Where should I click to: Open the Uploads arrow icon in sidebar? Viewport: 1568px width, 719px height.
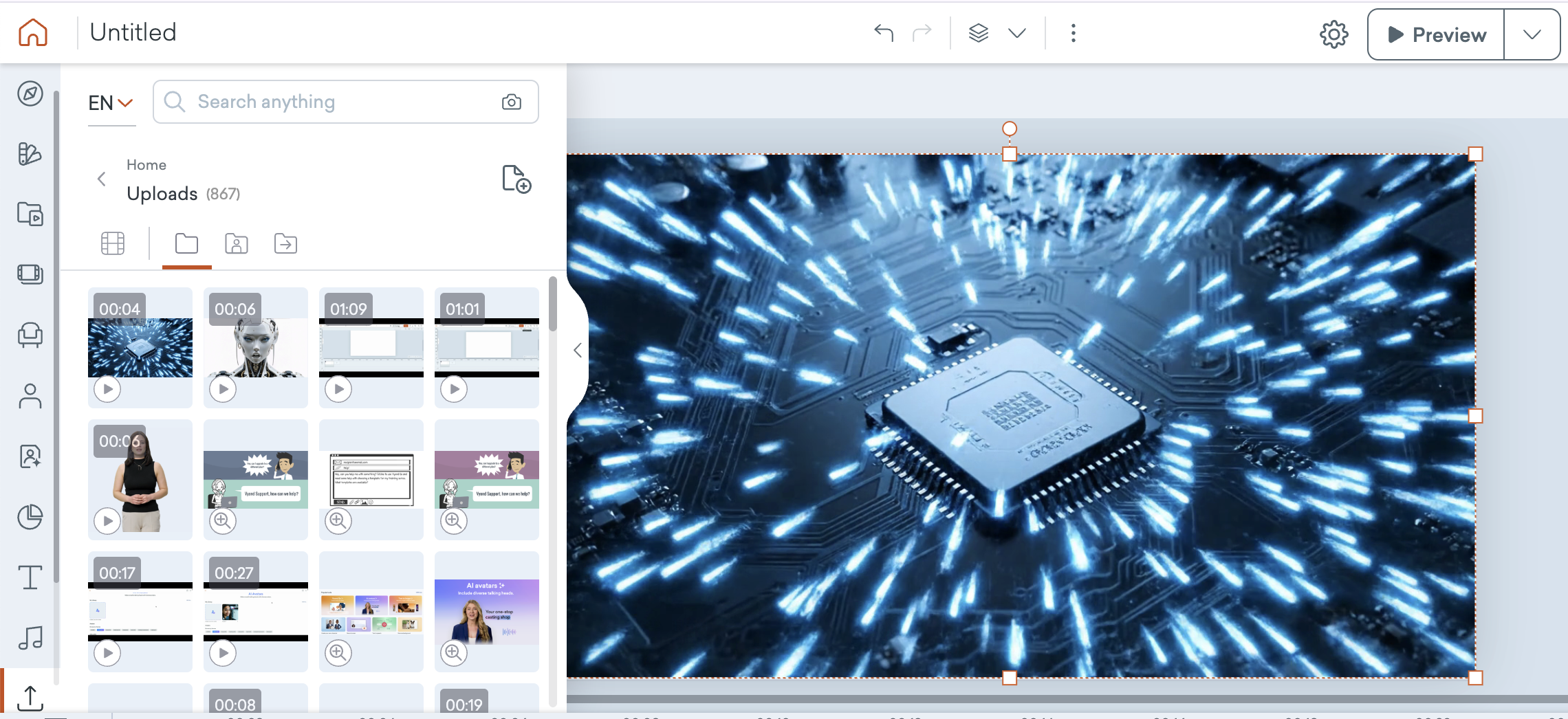(x=30, y=697)
